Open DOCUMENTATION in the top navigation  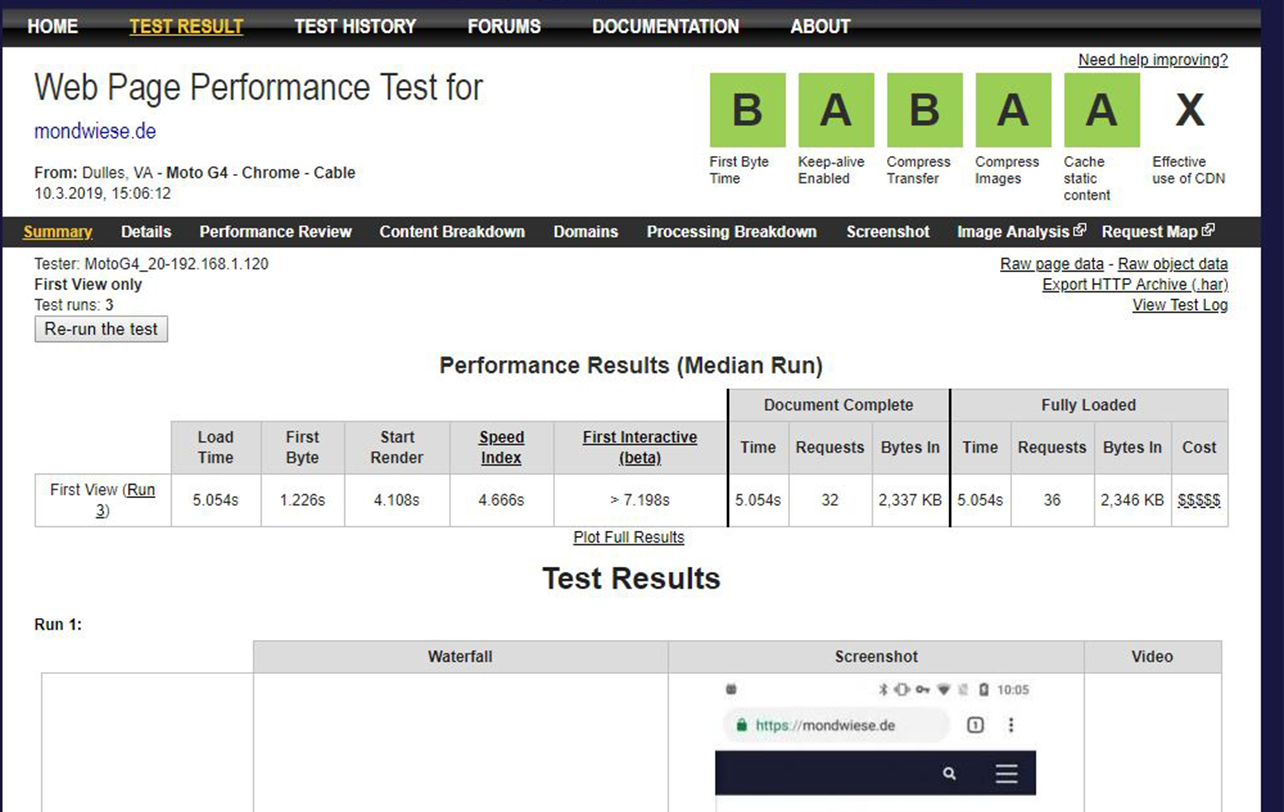(x=666, y=27)
